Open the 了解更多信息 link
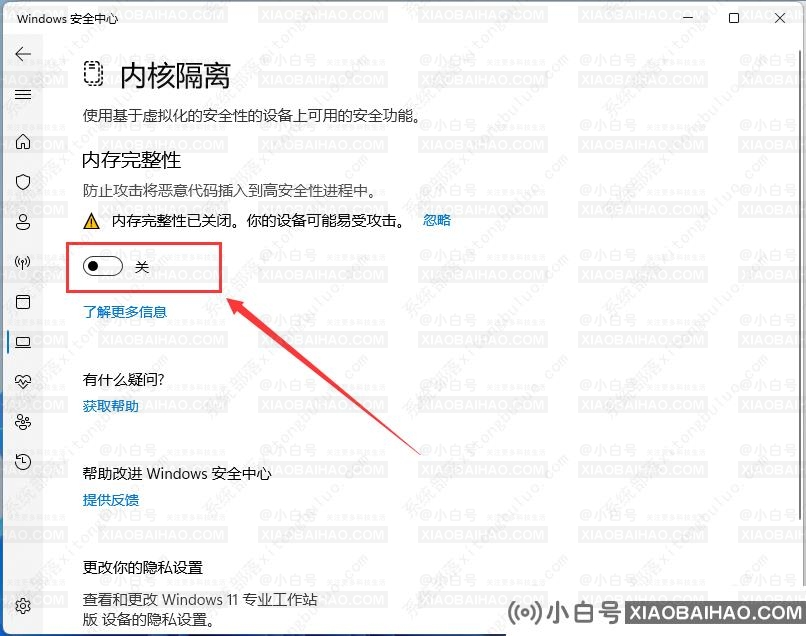Screen dimensions: 806x636 tap(125, 312)
